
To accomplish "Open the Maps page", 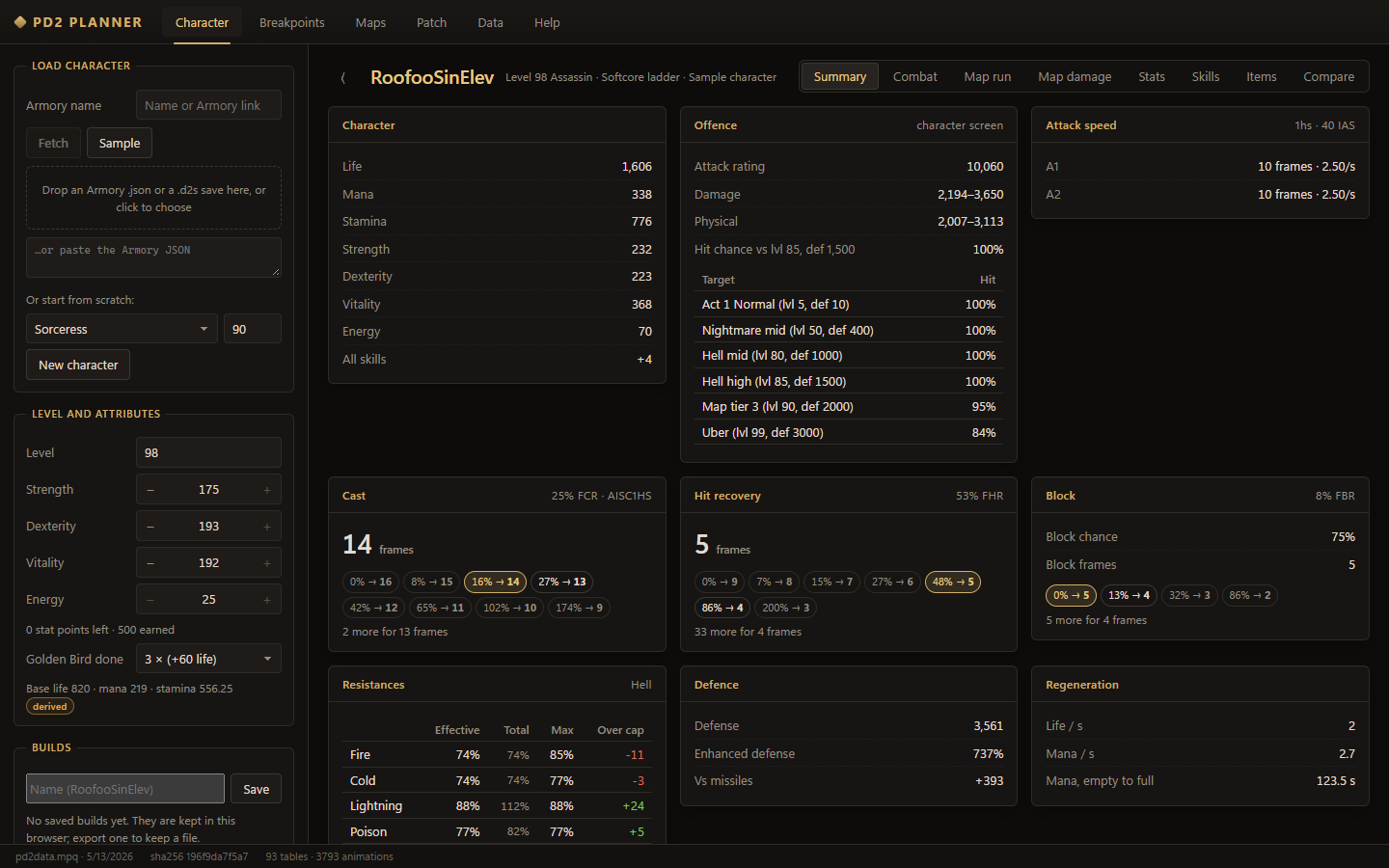I will (370, 22).
